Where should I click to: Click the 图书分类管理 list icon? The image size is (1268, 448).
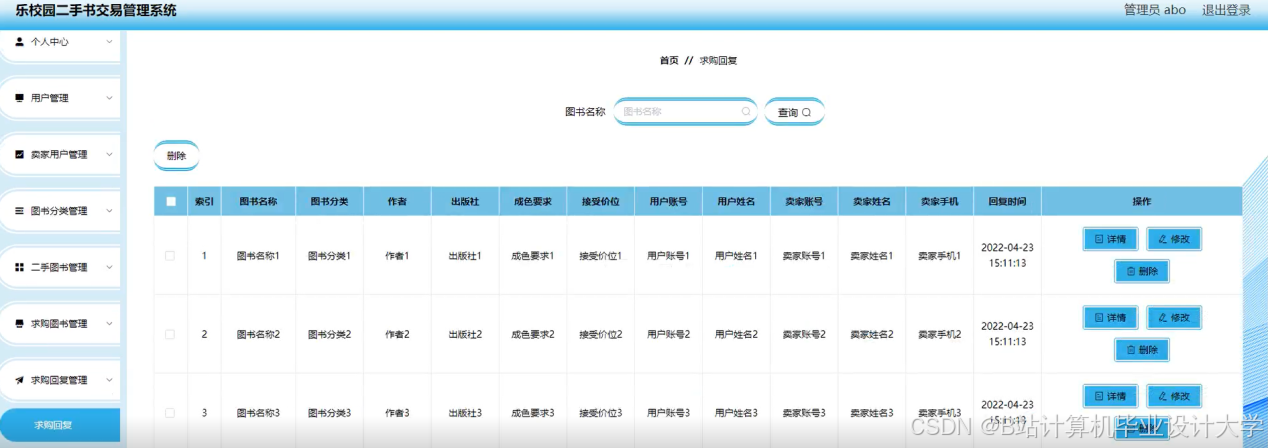[19, 211]
